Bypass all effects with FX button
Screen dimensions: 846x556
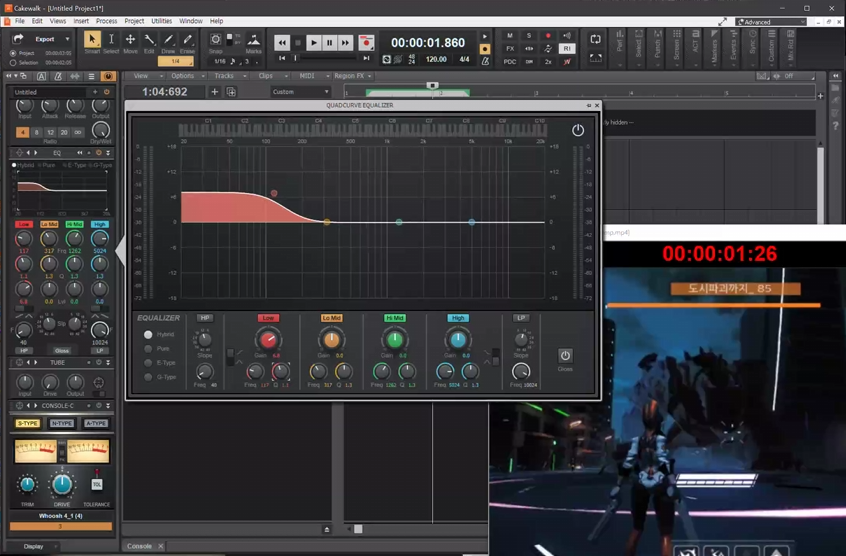pyautogui.click(x=510, y=49)
